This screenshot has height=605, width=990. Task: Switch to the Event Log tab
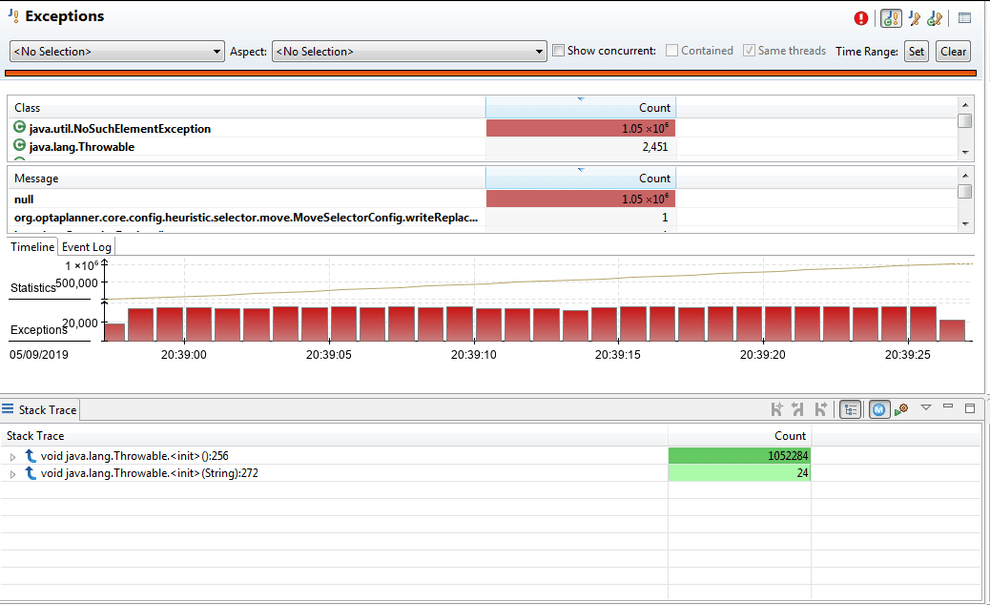point(85,246)
